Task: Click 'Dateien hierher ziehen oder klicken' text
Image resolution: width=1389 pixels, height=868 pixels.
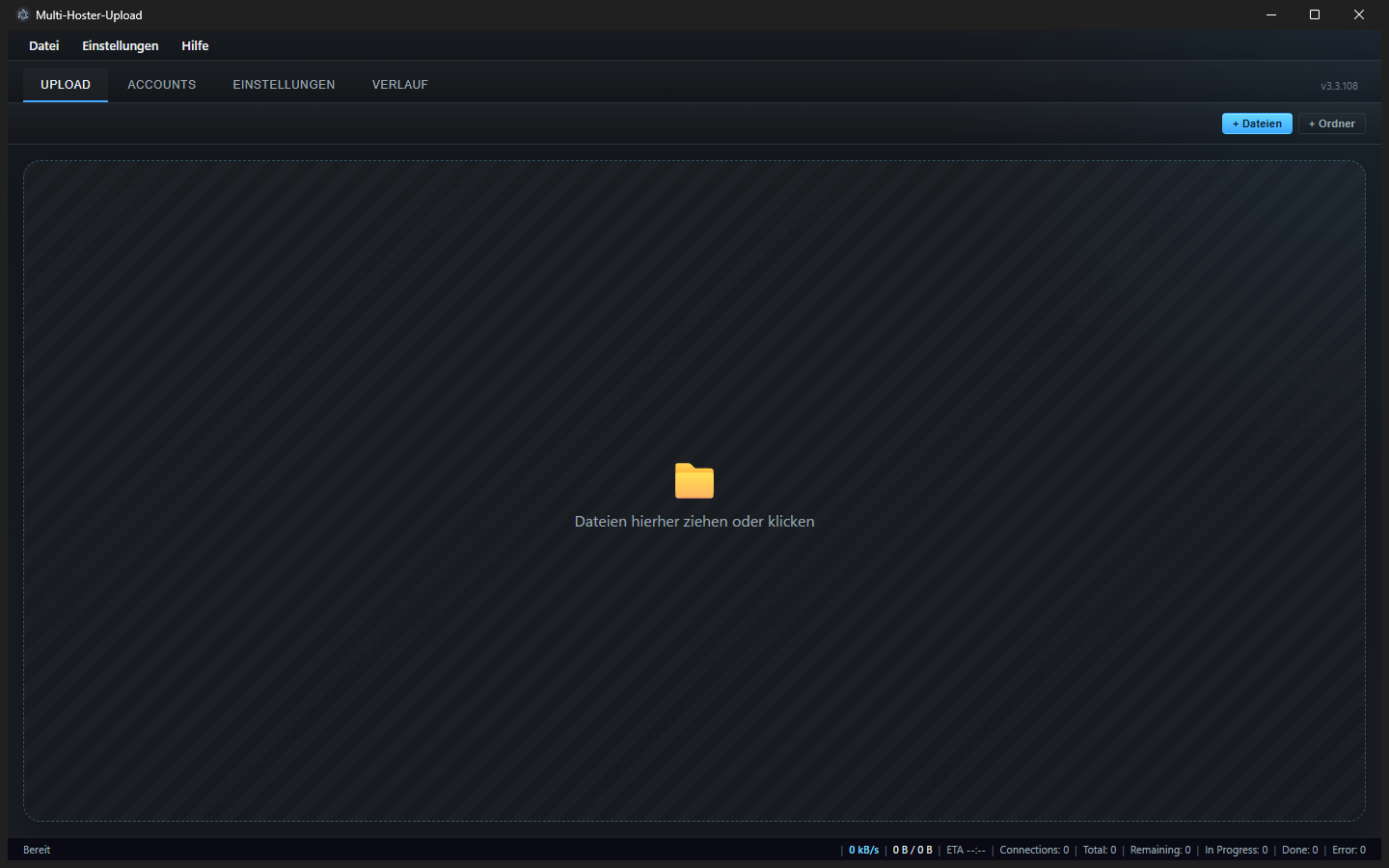Action: pos(694,521)
